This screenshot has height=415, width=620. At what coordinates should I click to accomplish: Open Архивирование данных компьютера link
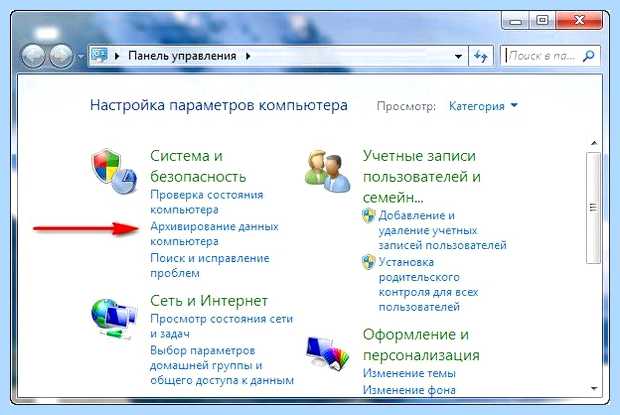point(214,234)
